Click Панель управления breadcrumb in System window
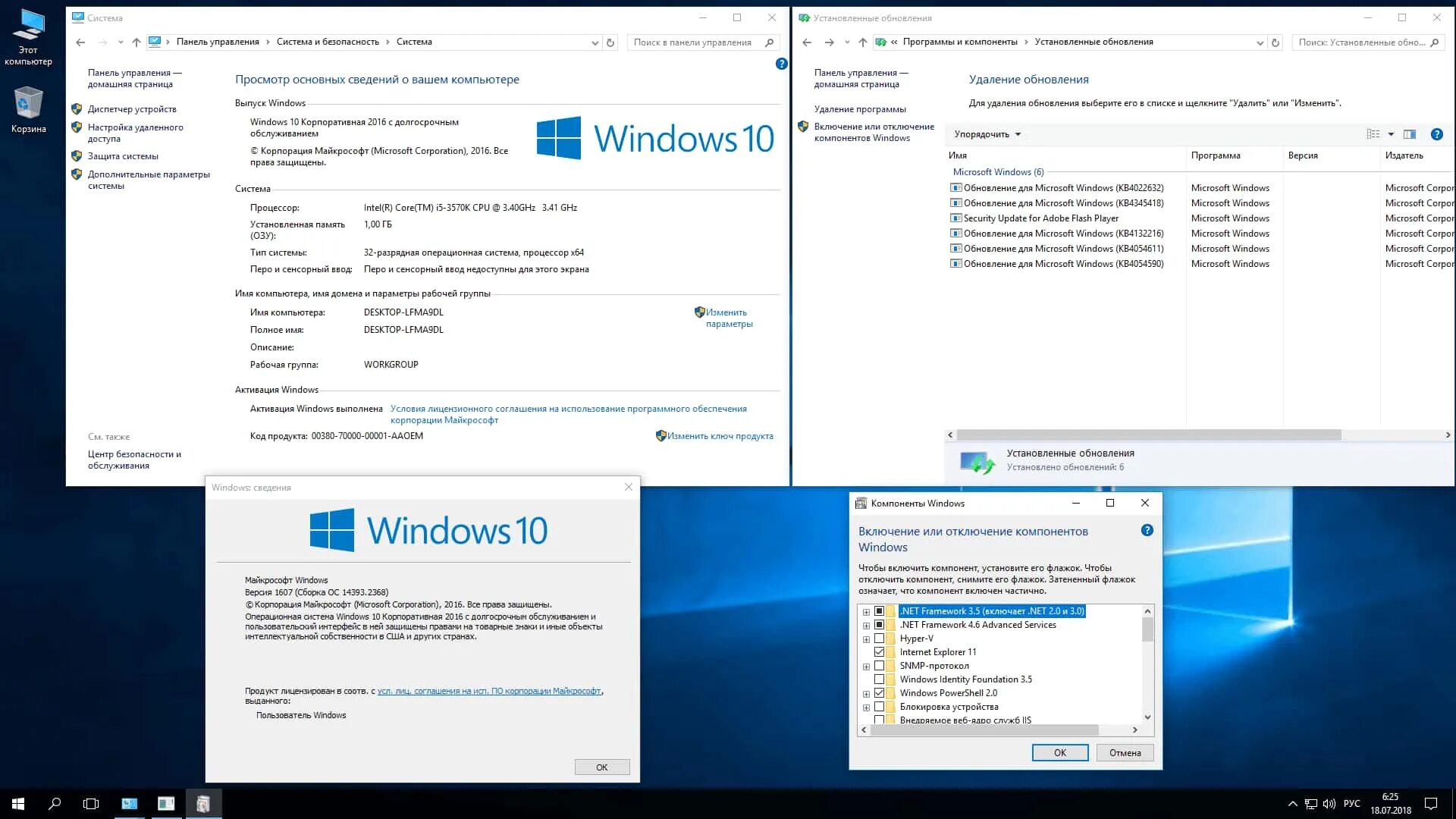Image resolution: width=1456 pixels, height=819 pixels. point(218,42)
